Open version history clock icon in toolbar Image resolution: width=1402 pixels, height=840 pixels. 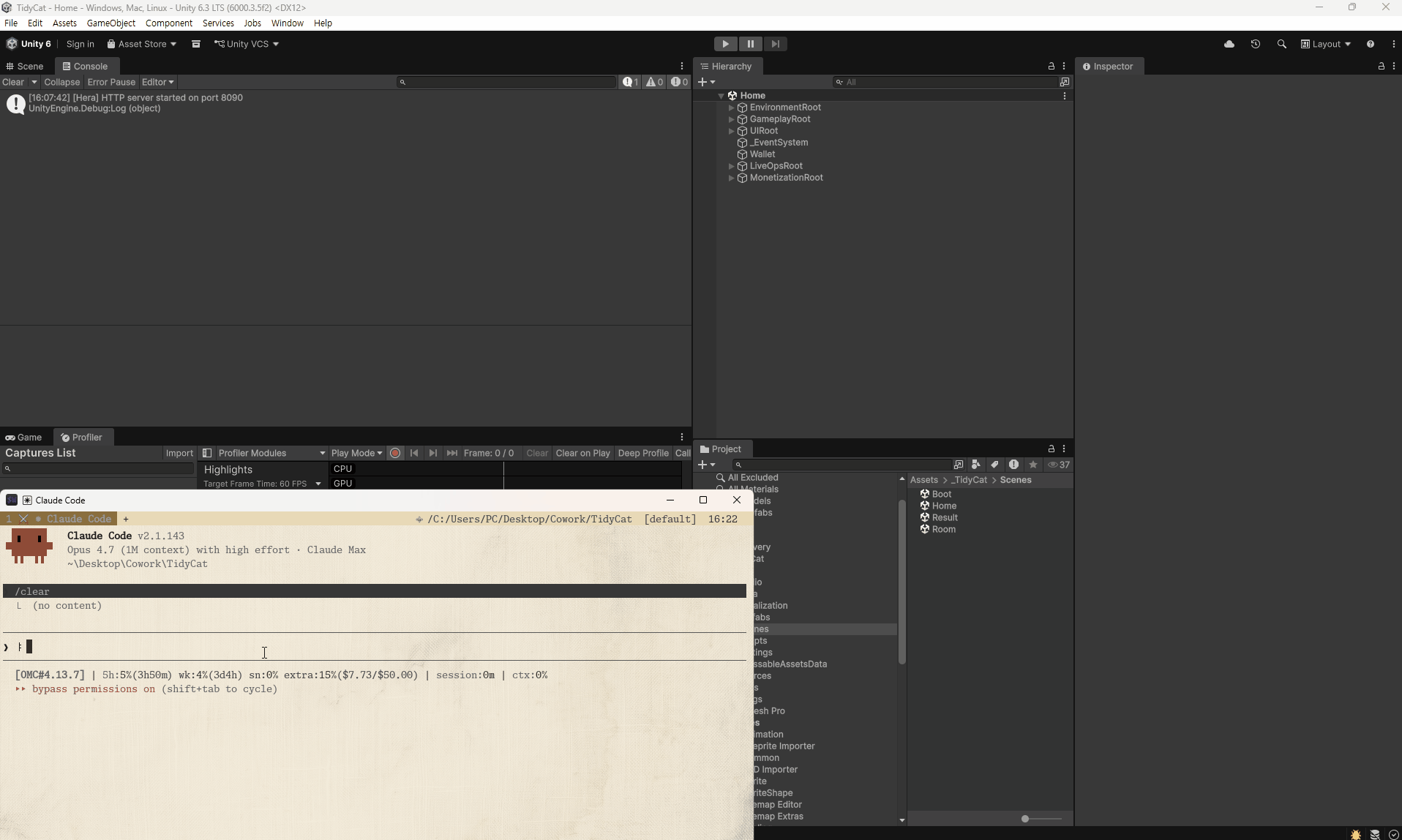(1256, 44)
